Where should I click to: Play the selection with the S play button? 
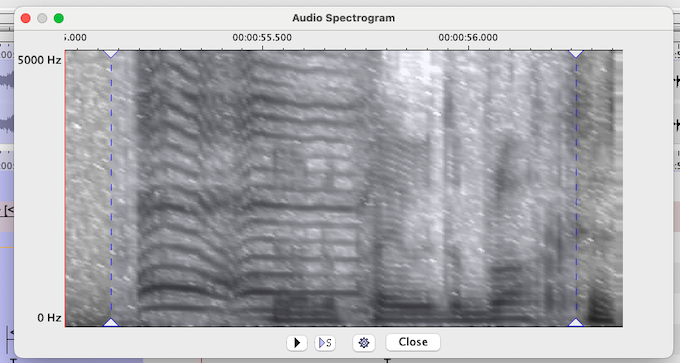325,343
